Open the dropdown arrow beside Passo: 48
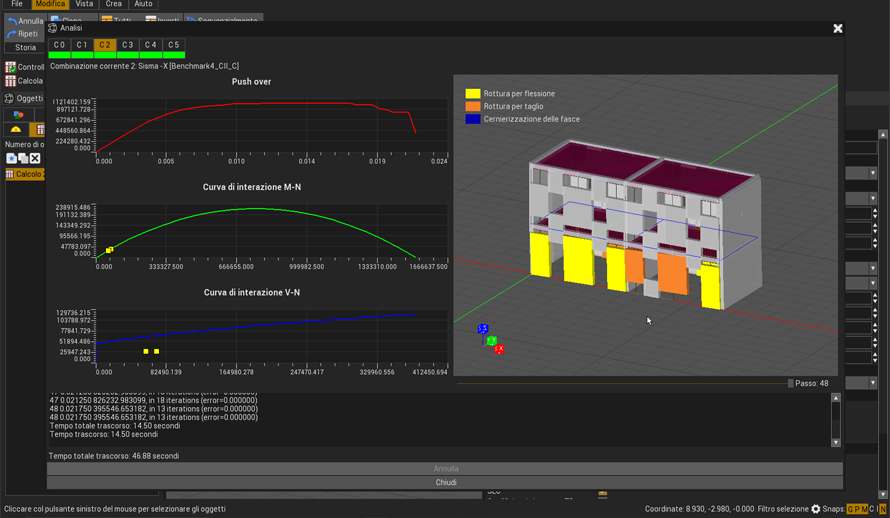The image size is (890, 518). tap(873, 383)
